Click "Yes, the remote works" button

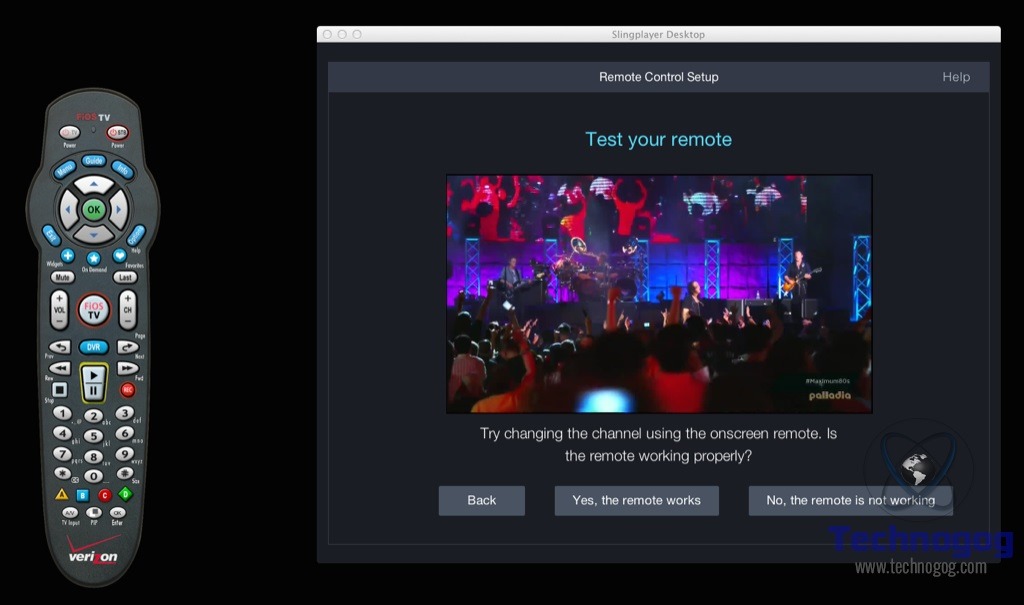click(x=636, y=500)
